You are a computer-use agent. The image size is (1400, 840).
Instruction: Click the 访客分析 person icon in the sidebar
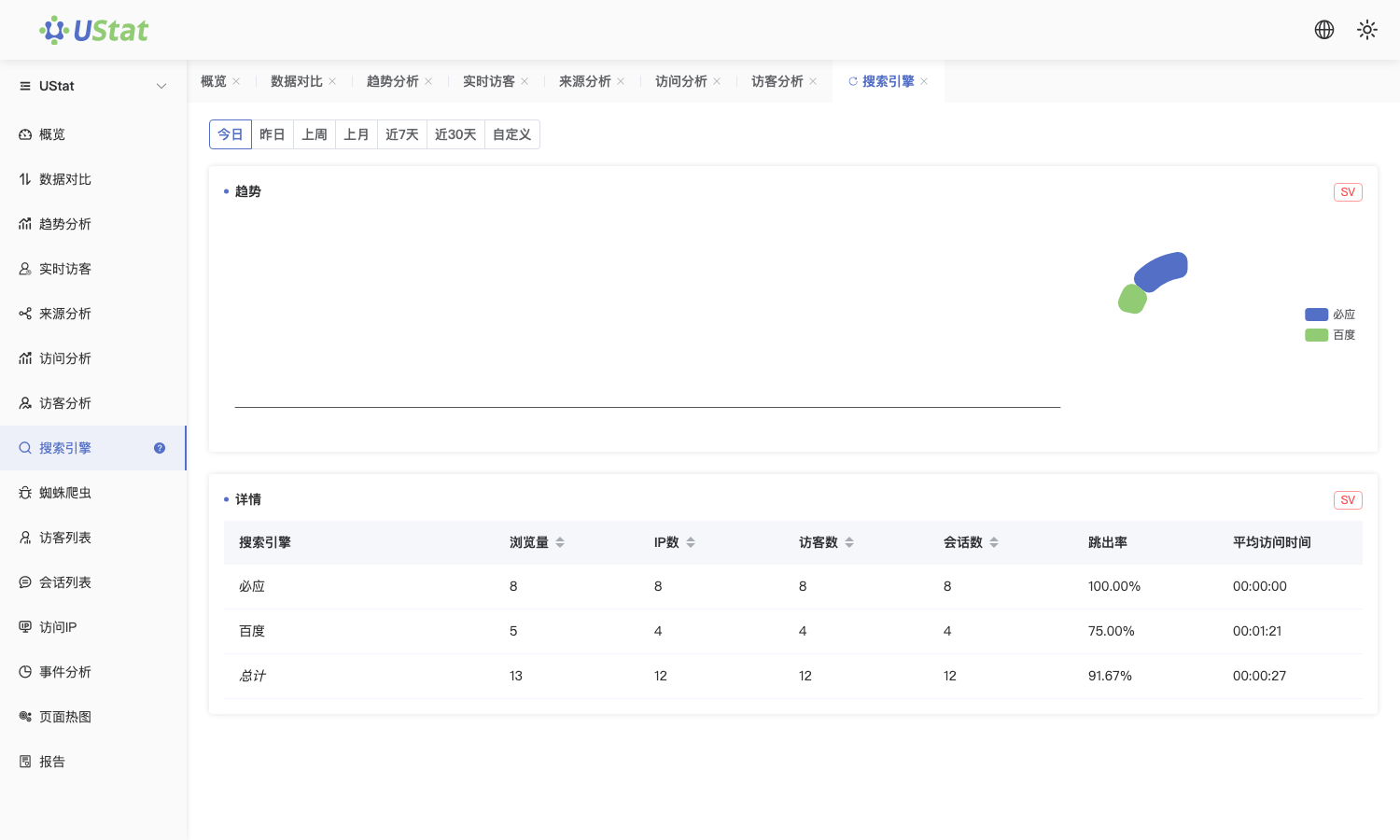tap(25, 403)
